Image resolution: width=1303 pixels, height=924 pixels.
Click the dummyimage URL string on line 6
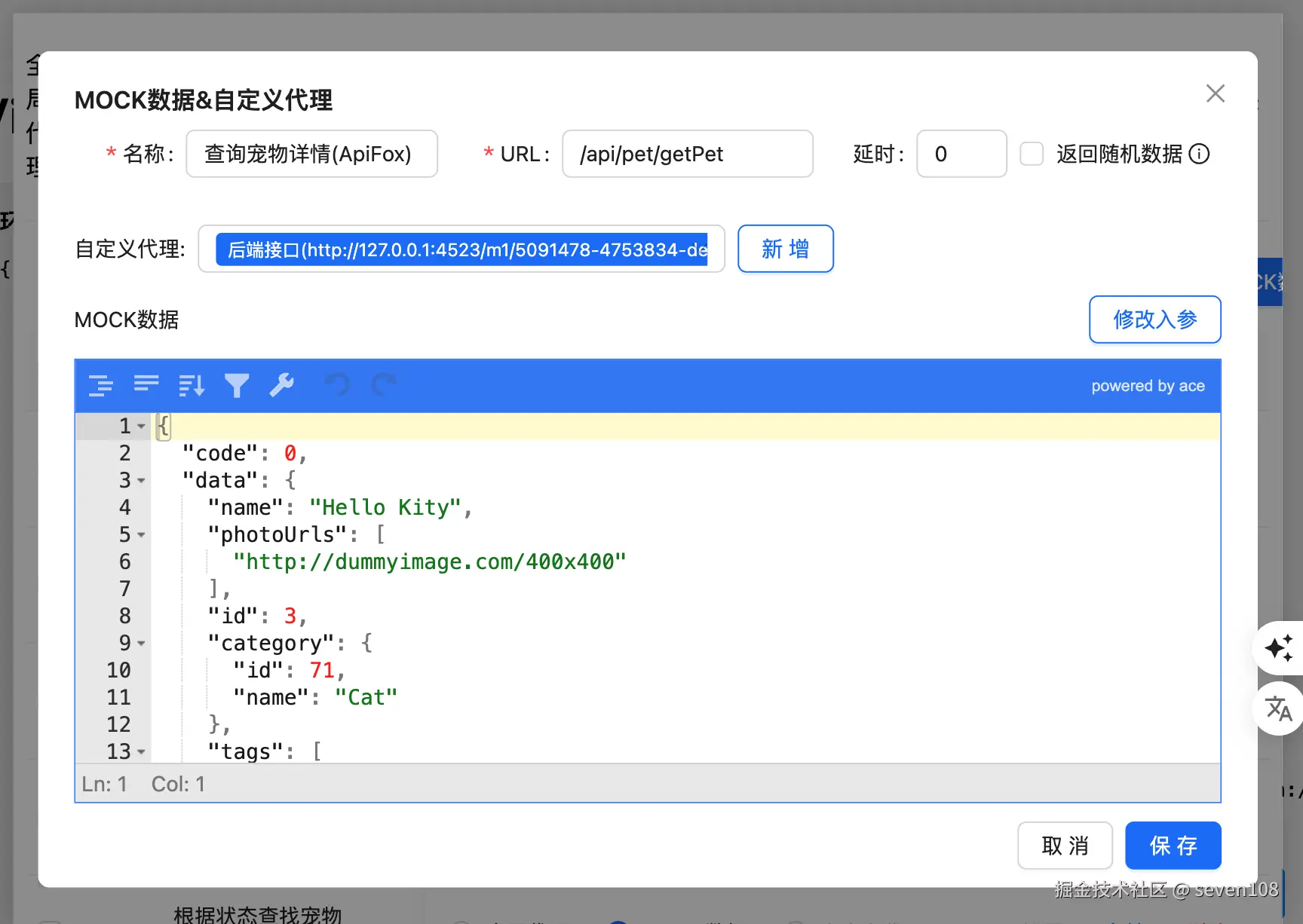click(430, 562)
